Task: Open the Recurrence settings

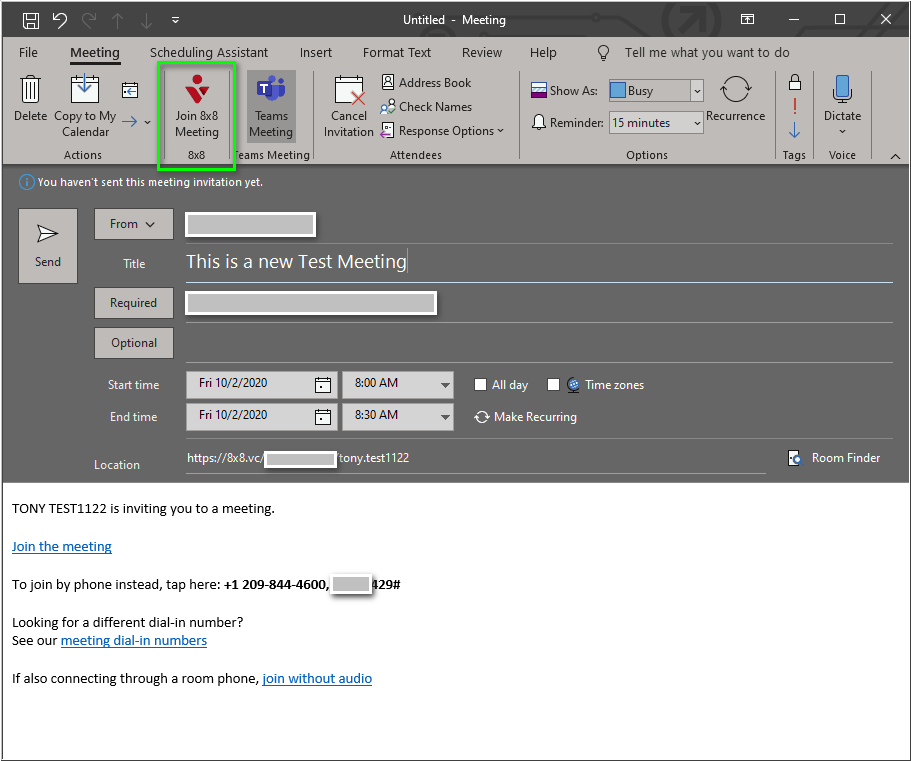Action: pyautogui.click(x=736, y=100)
